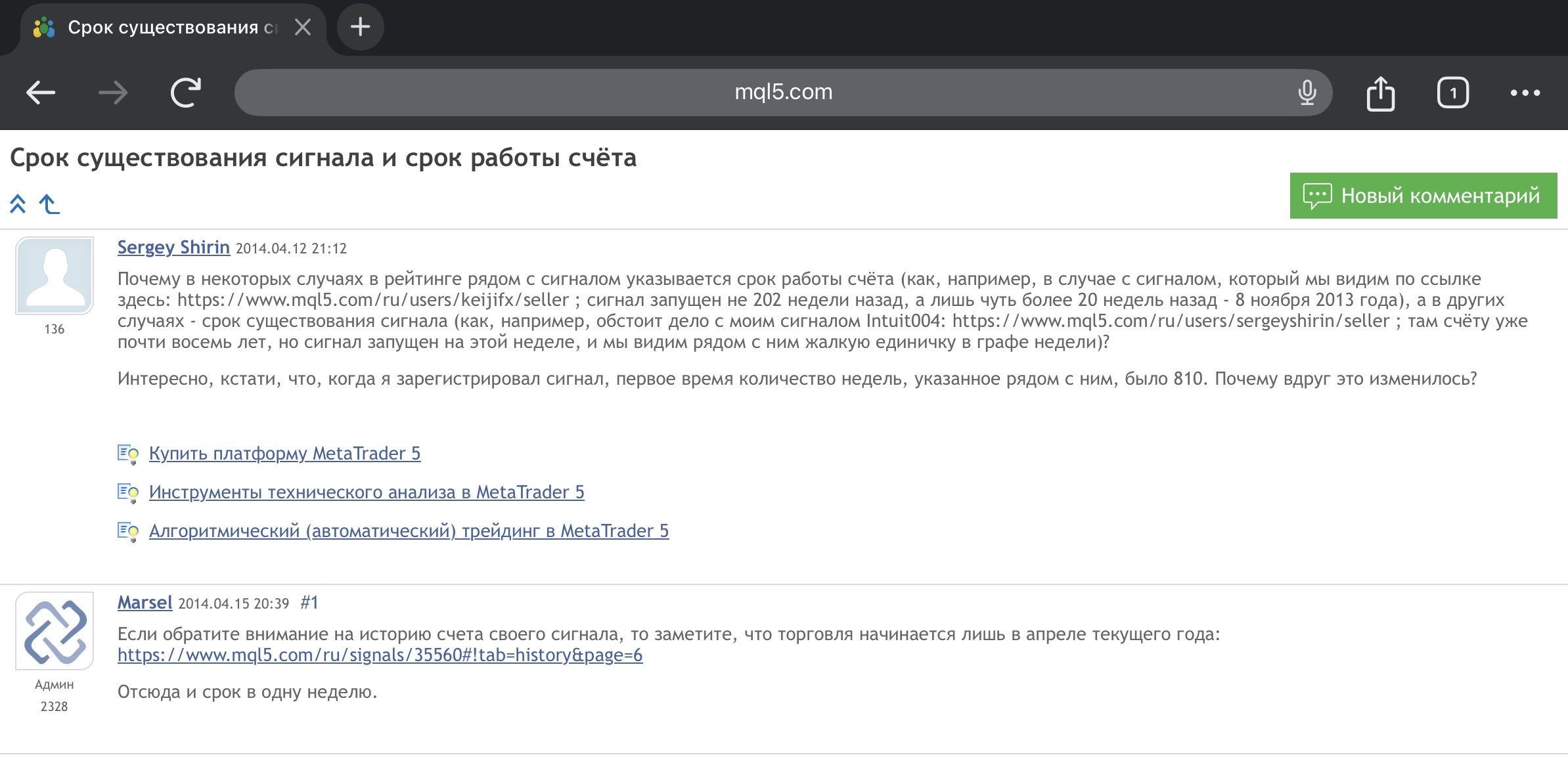Open the share sheet icon
The image size is (1568, 757).
1381,94
